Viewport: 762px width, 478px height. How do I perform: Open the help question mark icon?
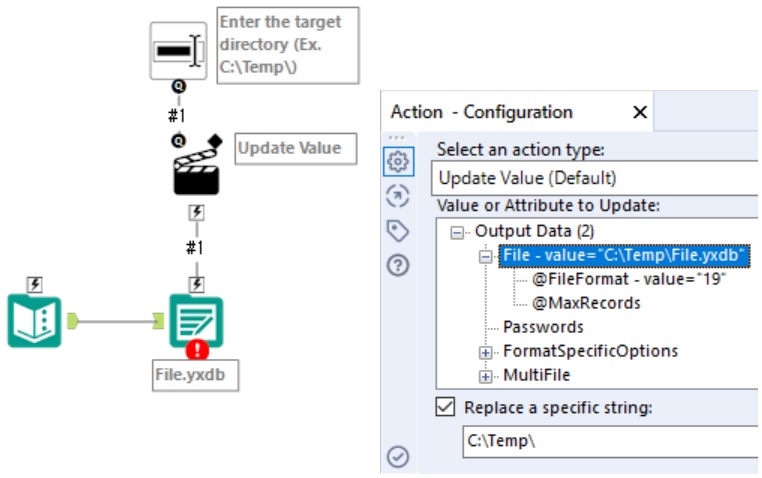pyautogui.click(x=398, y=266)
